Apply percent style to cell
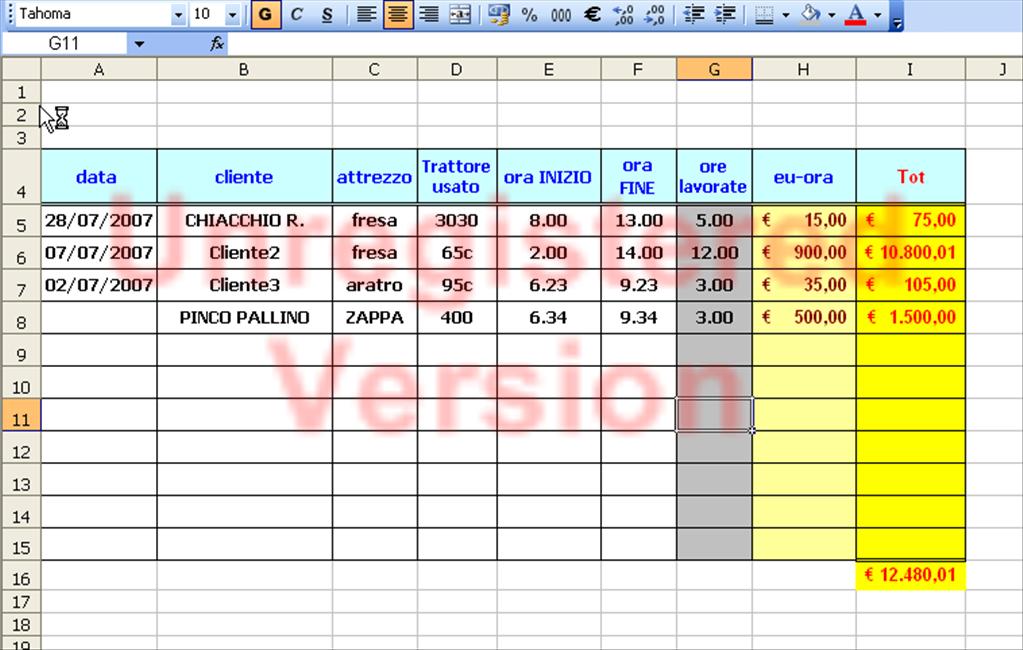Image resolution: width=1023 pixels, height=650 pixels. pos(530,15)
